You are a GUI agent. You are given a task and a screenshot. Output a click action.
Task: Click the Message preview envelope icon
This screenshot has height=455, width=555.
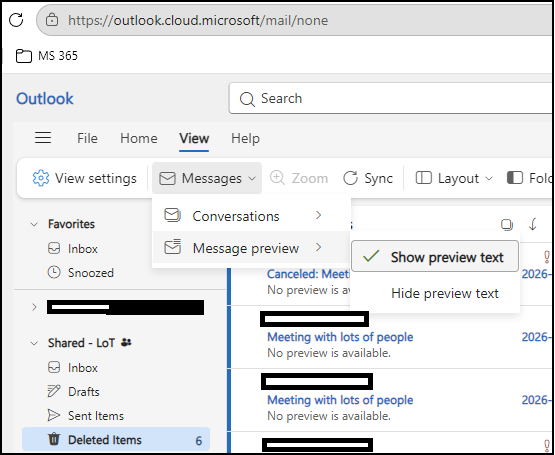(x=172, y=247)
